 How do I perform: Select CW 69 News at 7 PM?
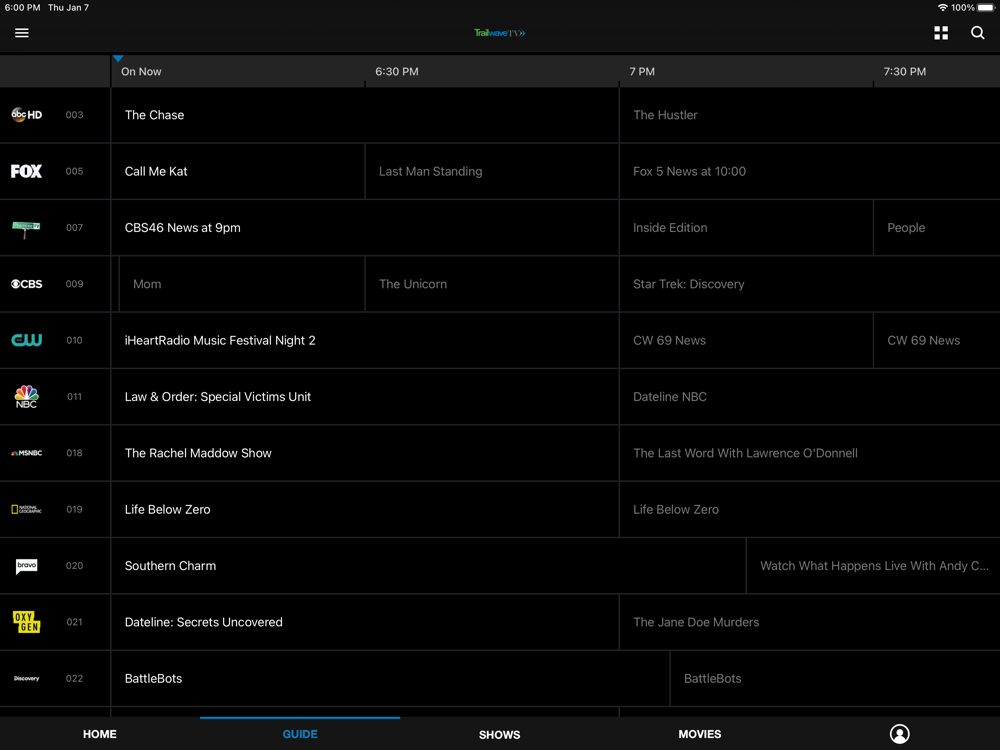click(746, 340)
